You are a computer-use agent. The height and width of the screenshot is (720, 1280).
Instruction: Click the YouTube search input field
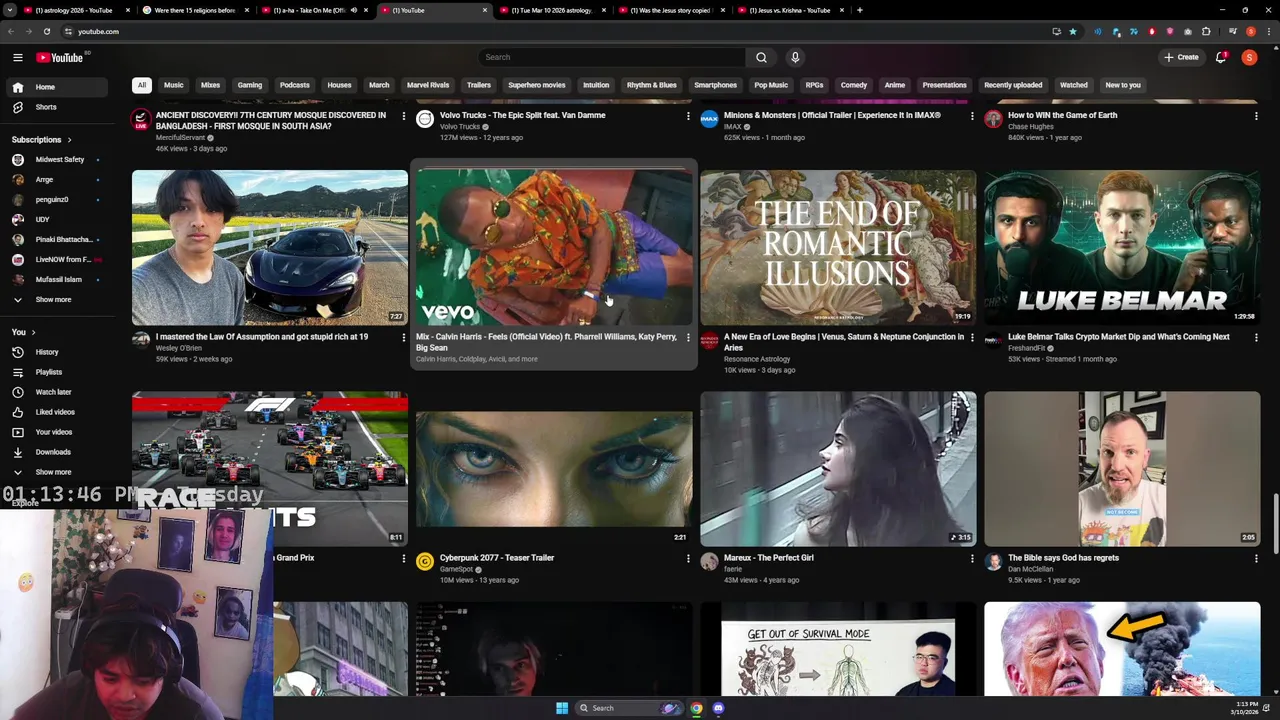pyautogui.click(x=612, y=57)
